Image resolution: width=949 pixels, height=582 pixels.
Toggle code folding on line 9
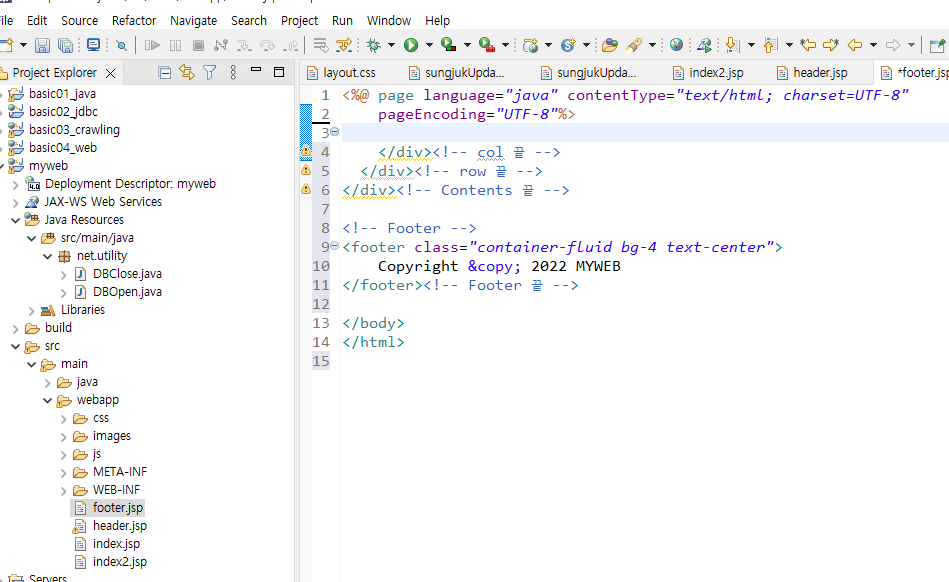[335, 246]
